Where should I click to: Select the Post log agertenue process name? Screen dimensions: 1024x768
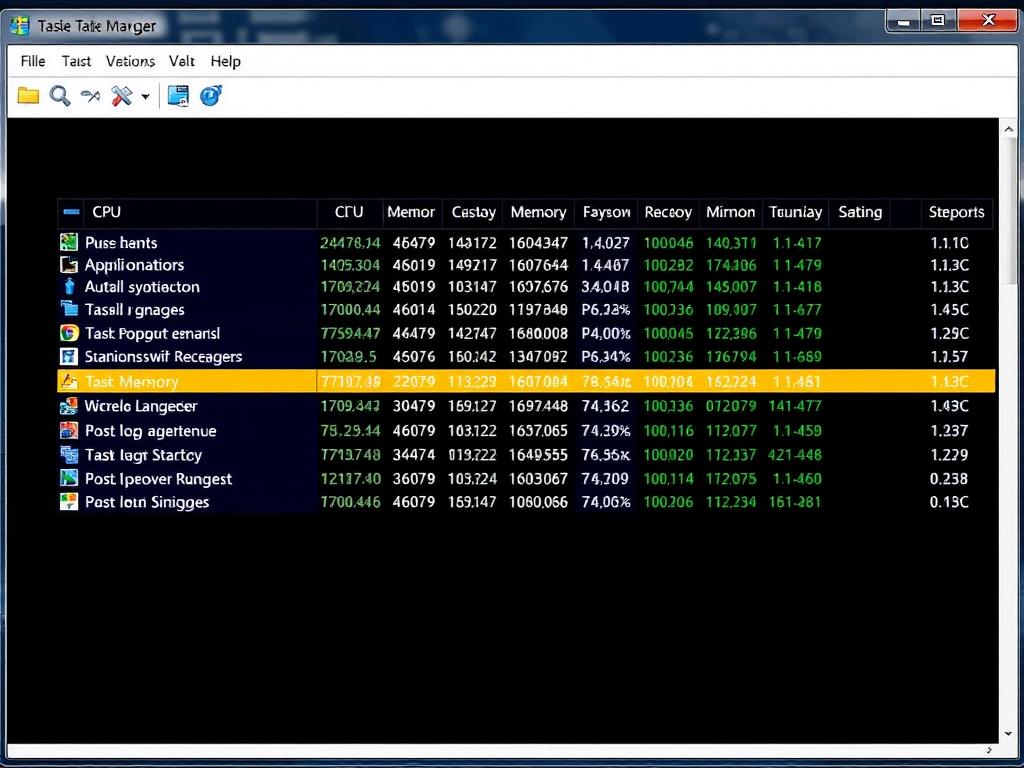(x=151, y=431)
